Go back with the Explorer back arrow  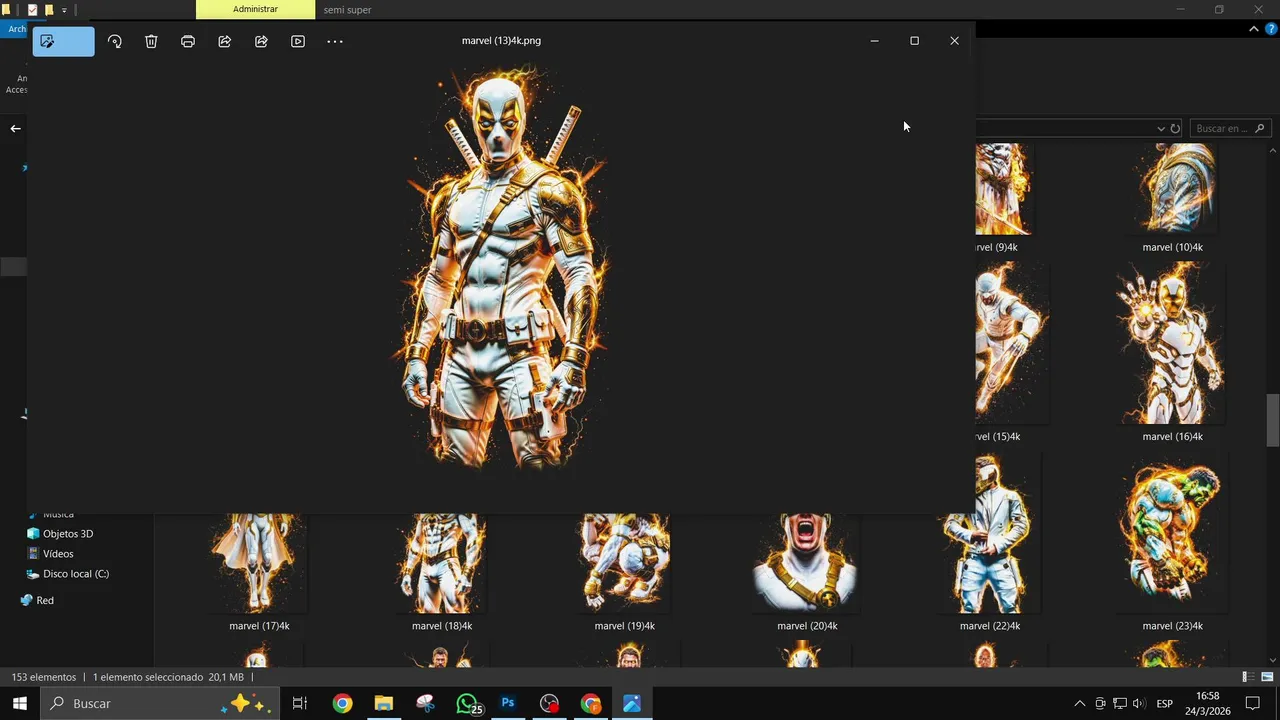click(15, 128)
